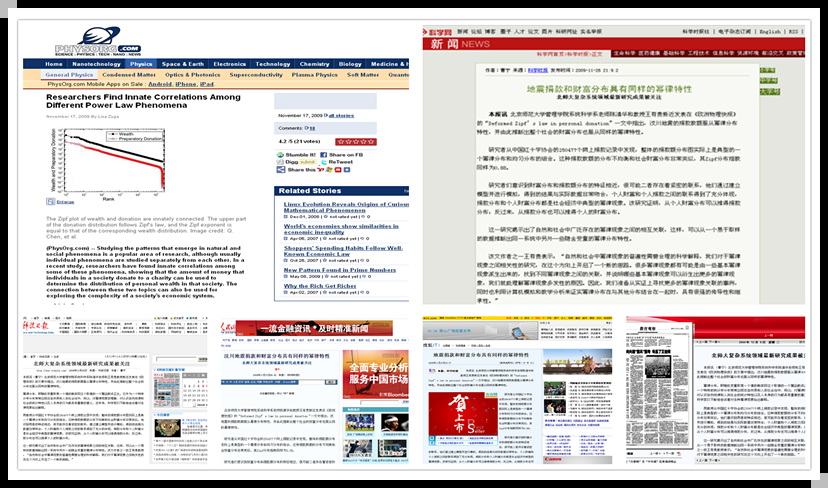Click the 一流金融资讯 banner
828x488 pixels.
(x=314, y=329)
